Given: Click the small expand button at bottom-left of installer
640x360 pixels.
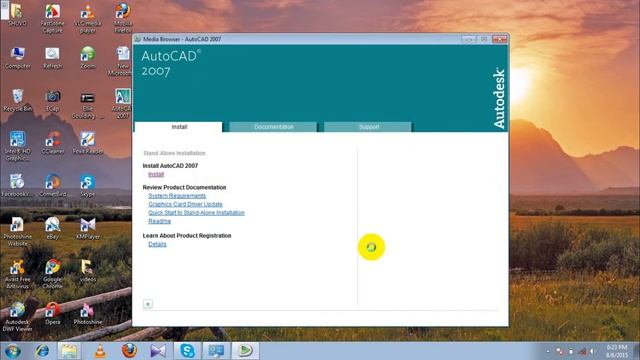Looking at the screenshot, I should tap(148, 304).
